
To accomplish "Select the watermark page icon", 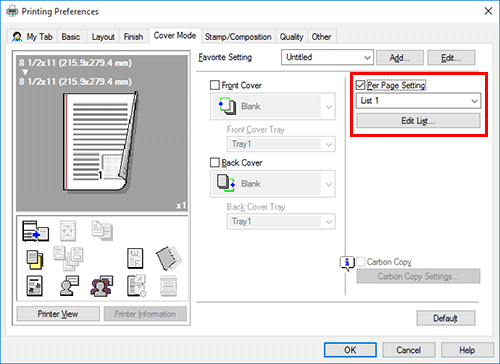I will tap(135, 258).
